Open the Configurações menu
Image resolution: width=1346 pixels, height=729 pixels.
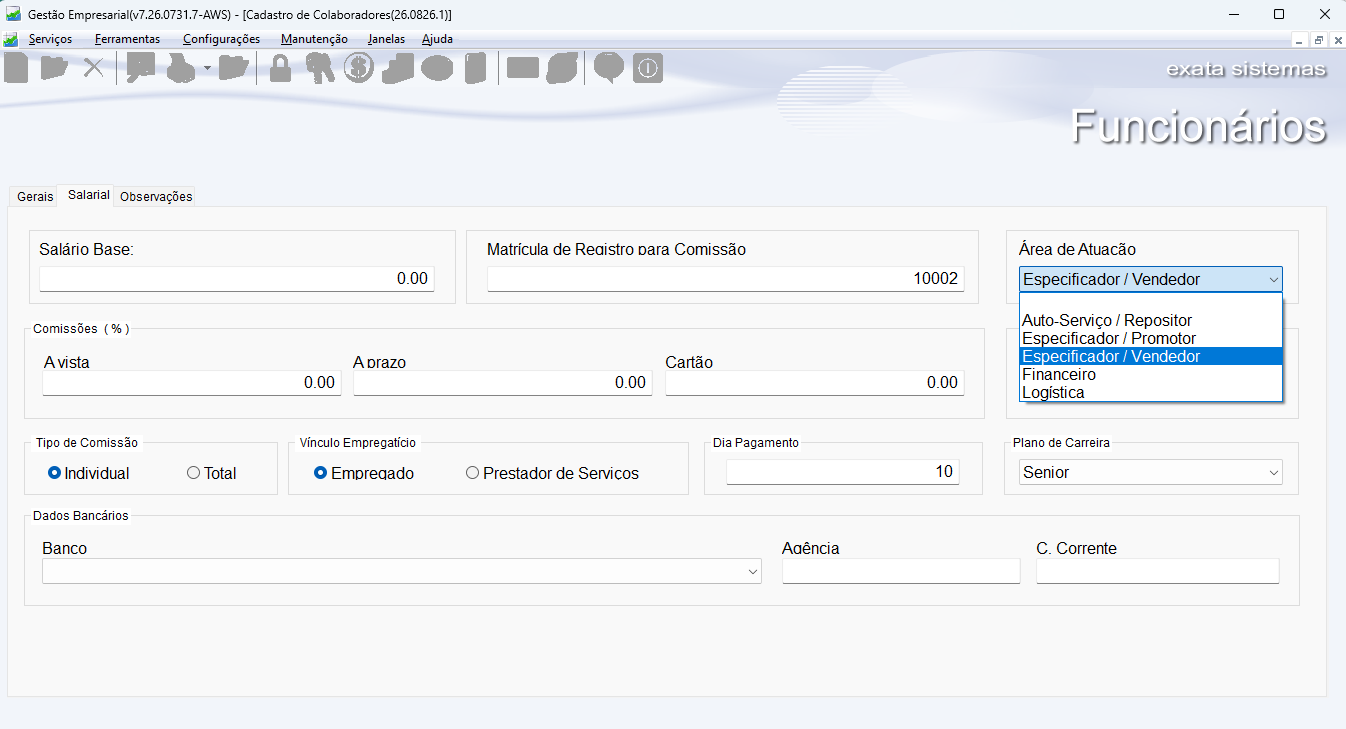[221, 39]
